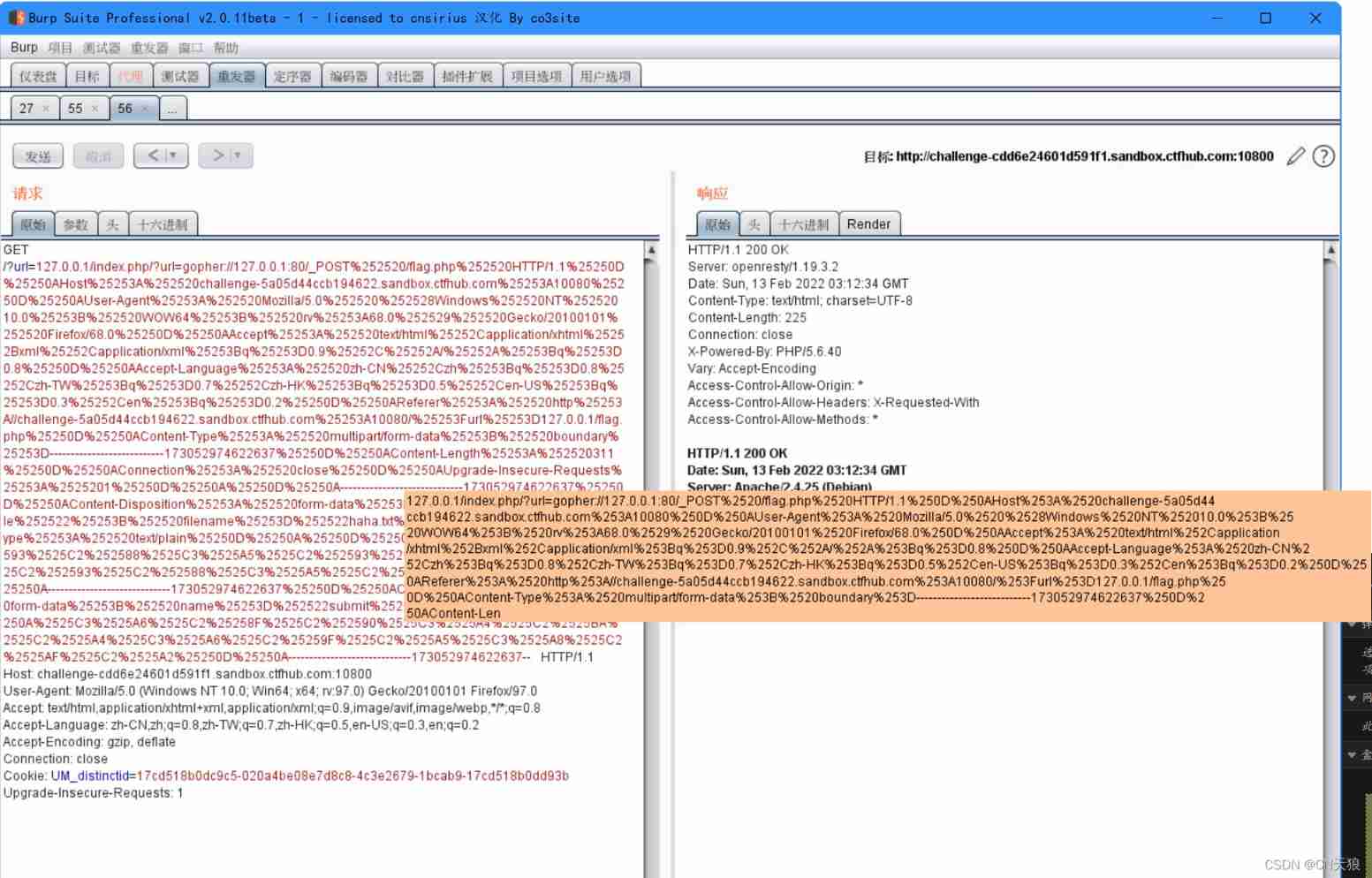This screenshot has width=1372, height=878.
Task: Click the Access-Control-Allow-Origin response line
Action: pyautogui.click(x=776, y=385)
